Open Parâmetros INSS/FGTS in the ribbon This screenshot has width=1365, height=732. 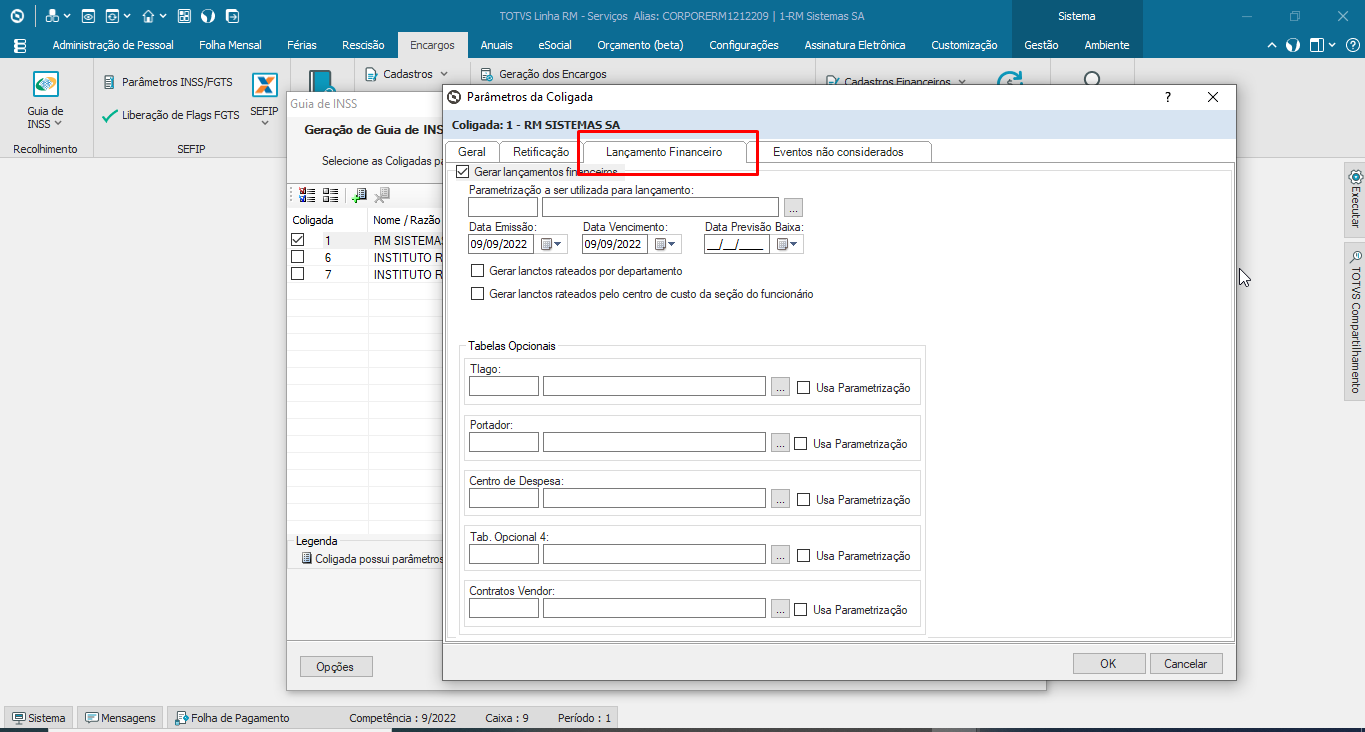[168, 82]
